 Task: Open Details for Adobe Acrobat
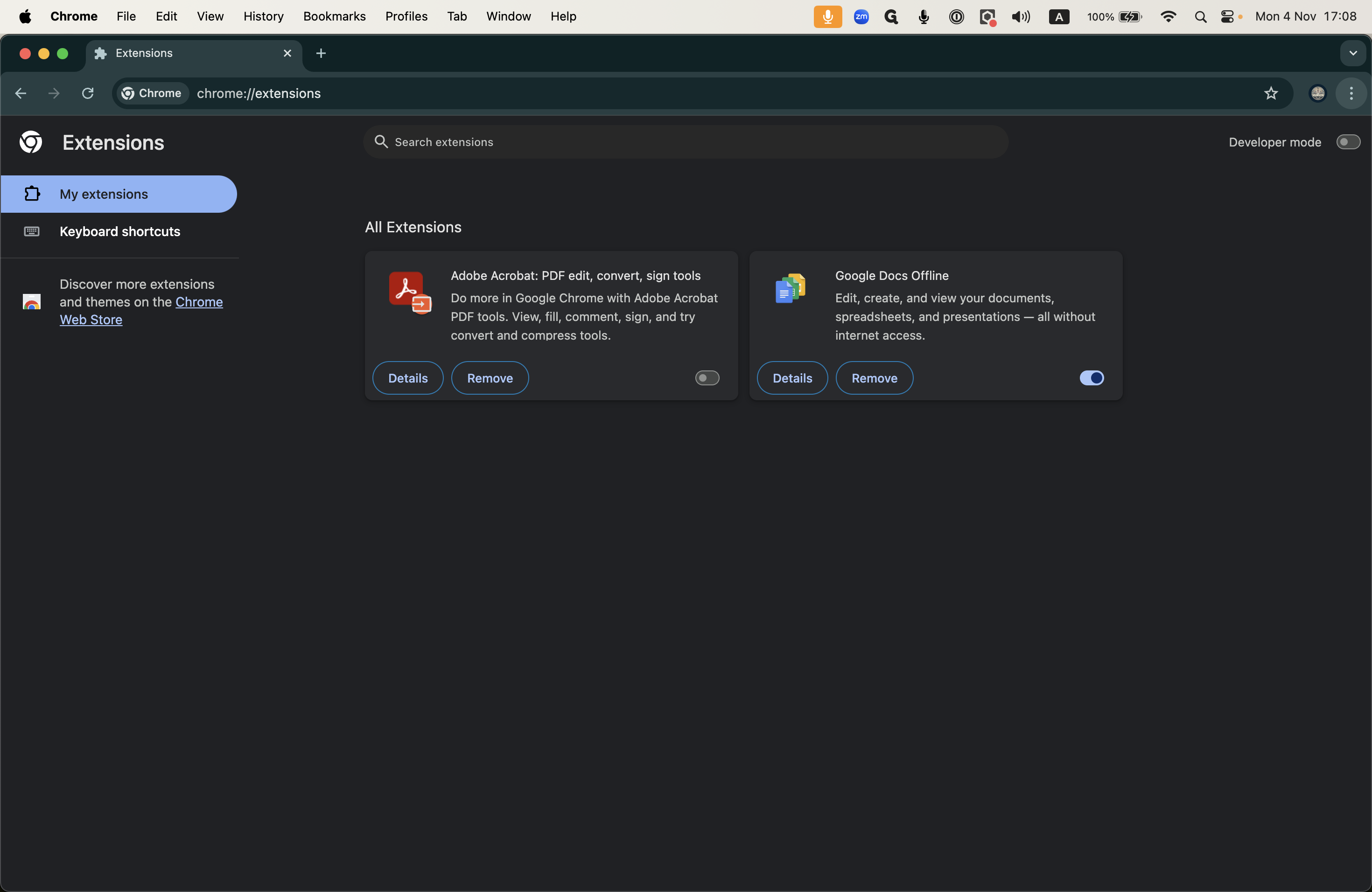pos(407,378)
